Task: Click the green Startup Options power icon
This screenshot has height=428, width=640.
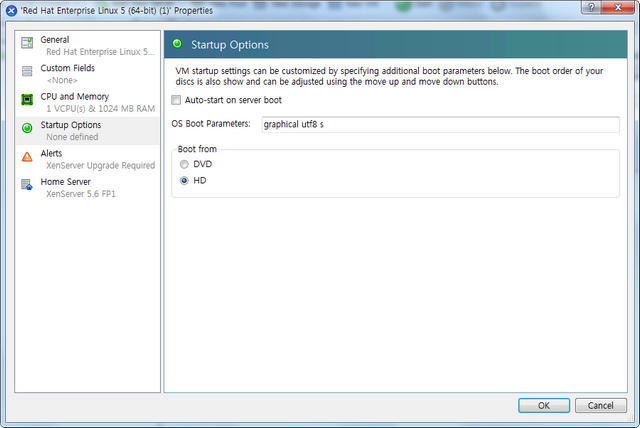Action: 27,128
